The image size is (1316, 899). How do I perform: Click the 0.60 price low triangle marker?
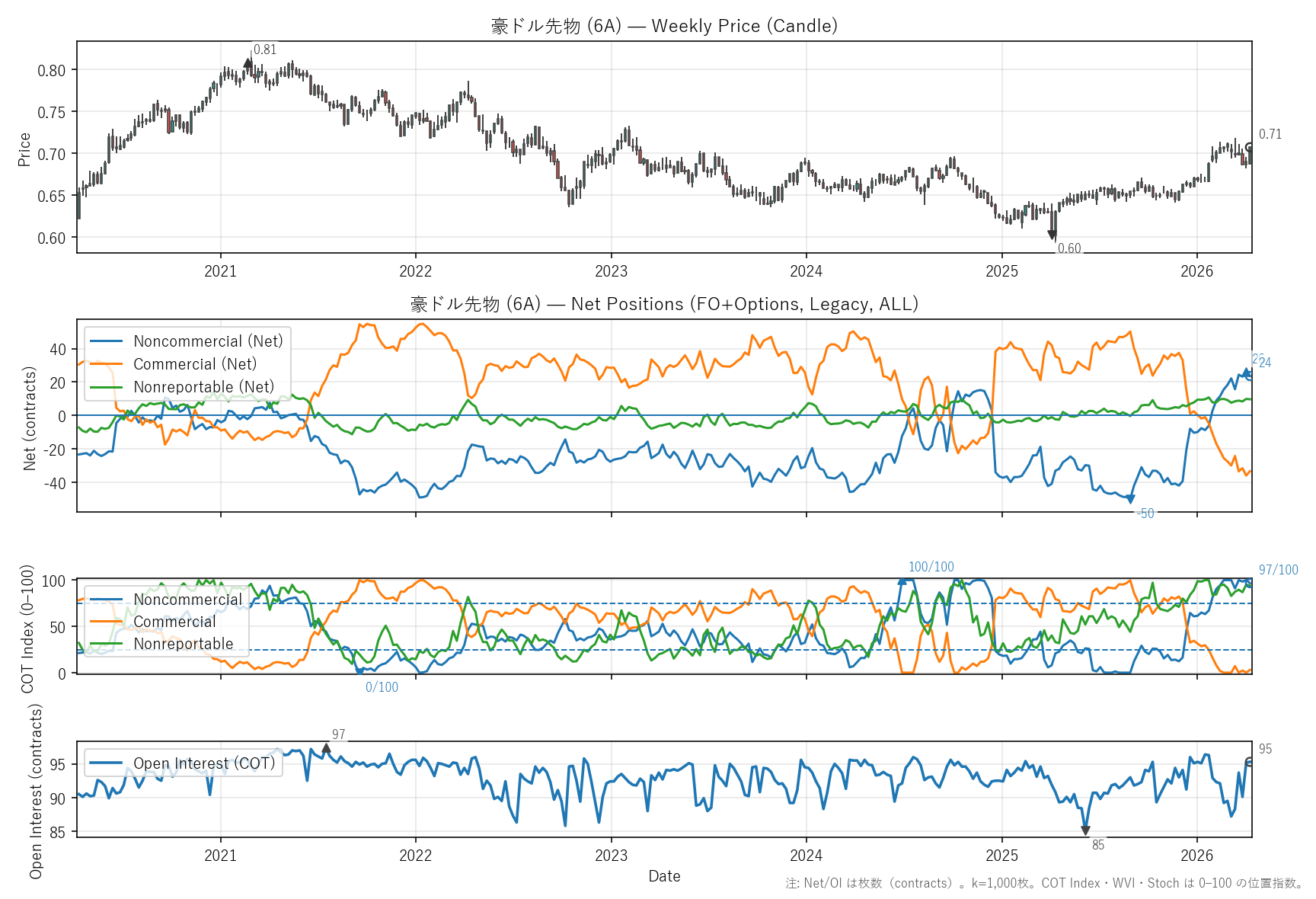click(1052, 235)
